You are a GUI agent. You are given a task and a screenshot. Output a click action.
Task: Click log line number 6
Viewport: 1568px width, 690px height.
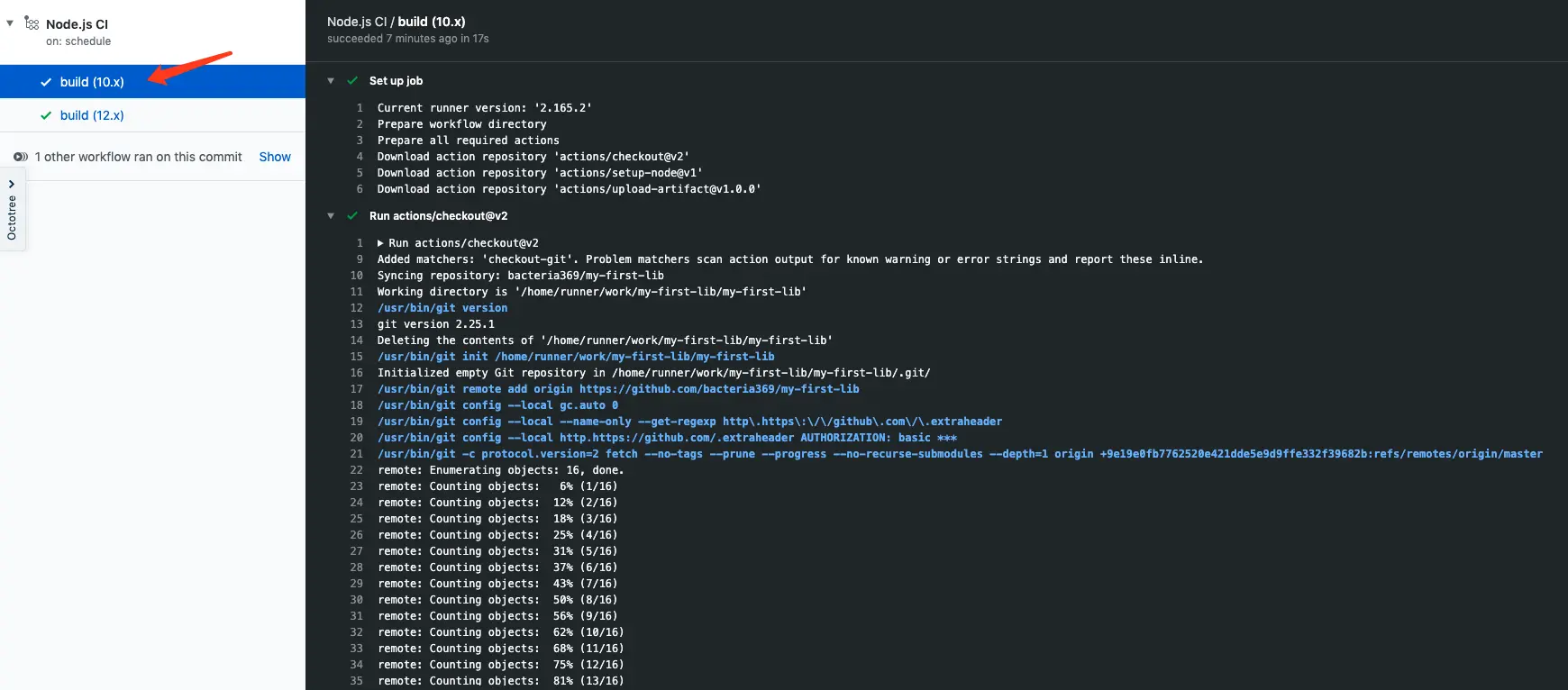click(360, 189)
